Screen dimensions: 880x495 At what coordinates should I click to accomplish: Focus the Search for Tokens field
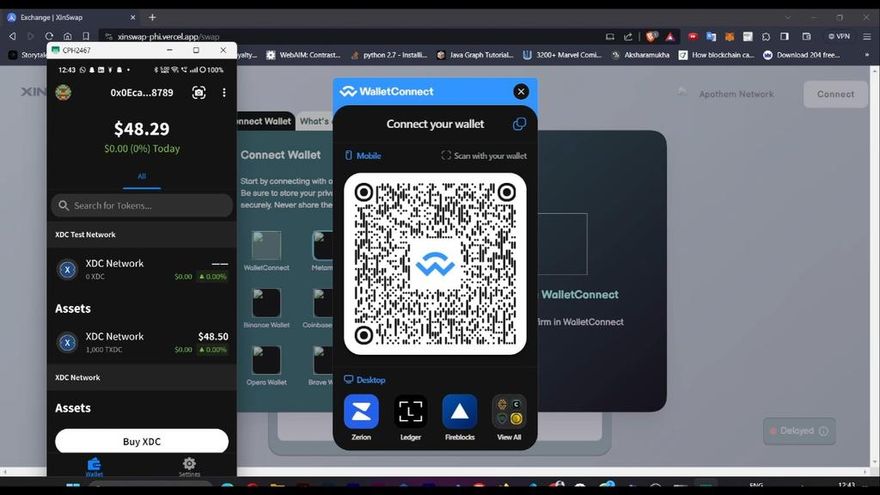141,205
